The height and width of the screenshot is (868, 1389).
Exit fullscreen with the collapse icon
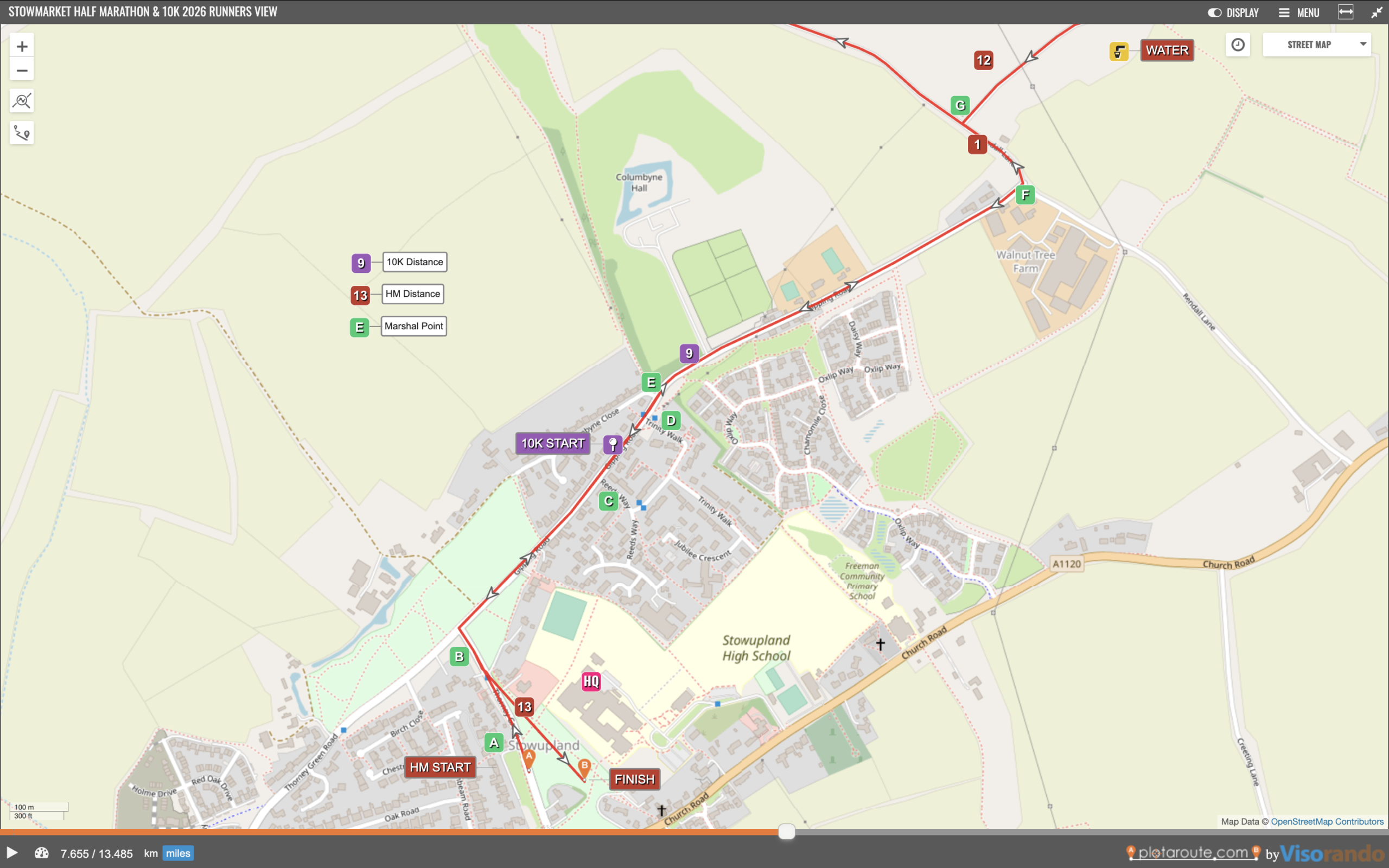pos(1377,12)
